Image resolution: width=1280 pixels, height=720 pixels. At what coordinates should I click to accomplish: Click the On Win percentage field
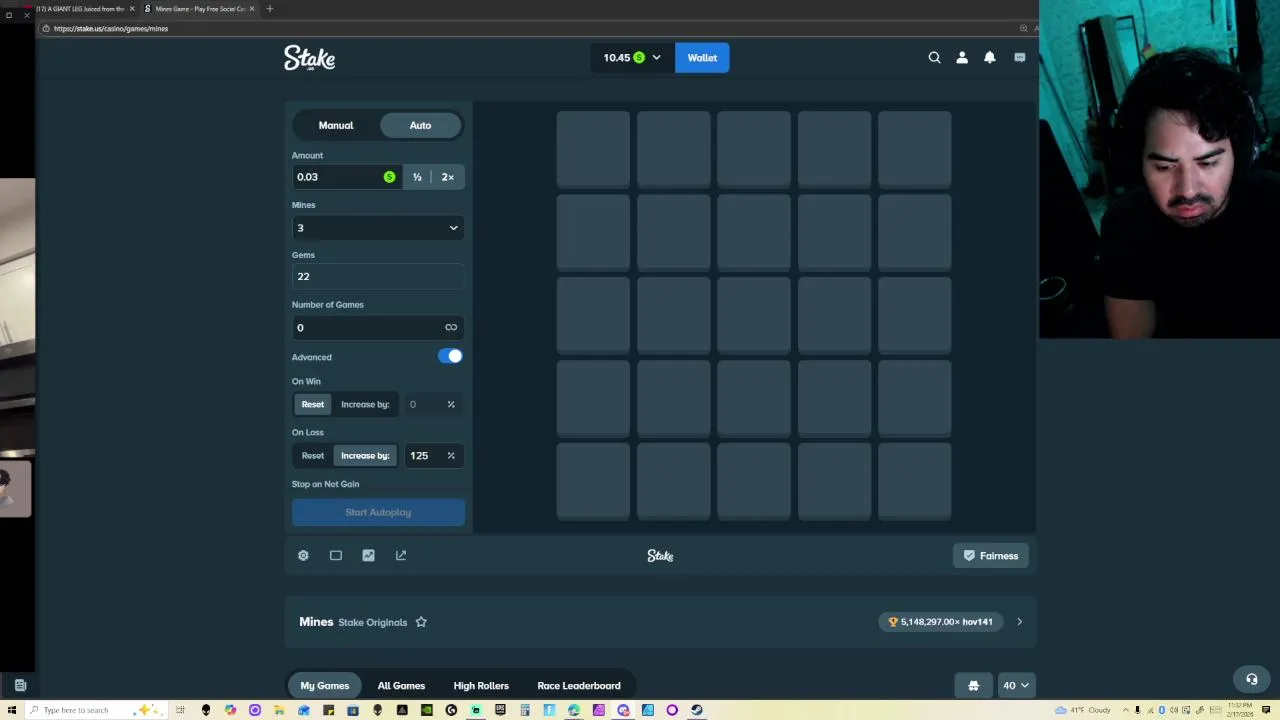click(433, 404)
